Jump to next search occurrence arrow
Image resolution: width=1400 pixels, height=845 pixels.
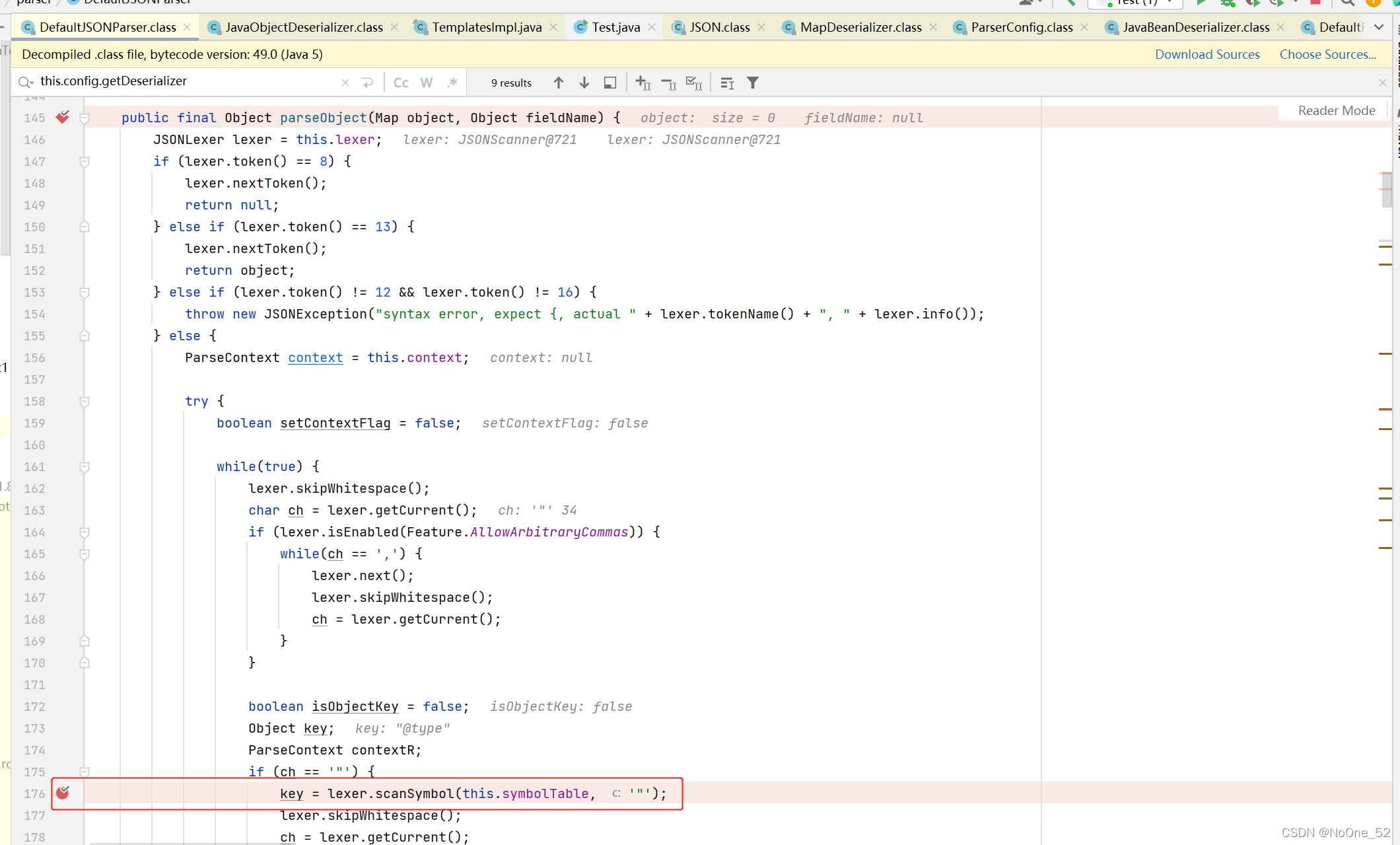coord(584,83)
